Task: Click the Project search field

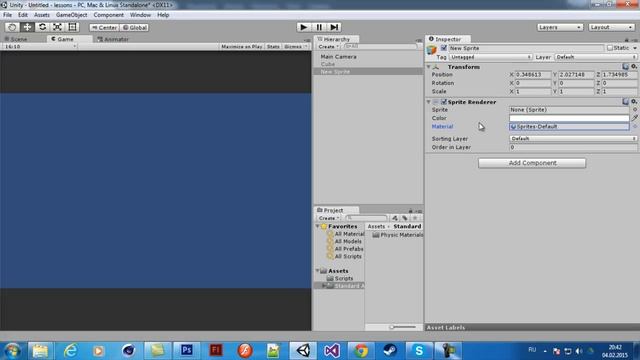Action: 367,218
